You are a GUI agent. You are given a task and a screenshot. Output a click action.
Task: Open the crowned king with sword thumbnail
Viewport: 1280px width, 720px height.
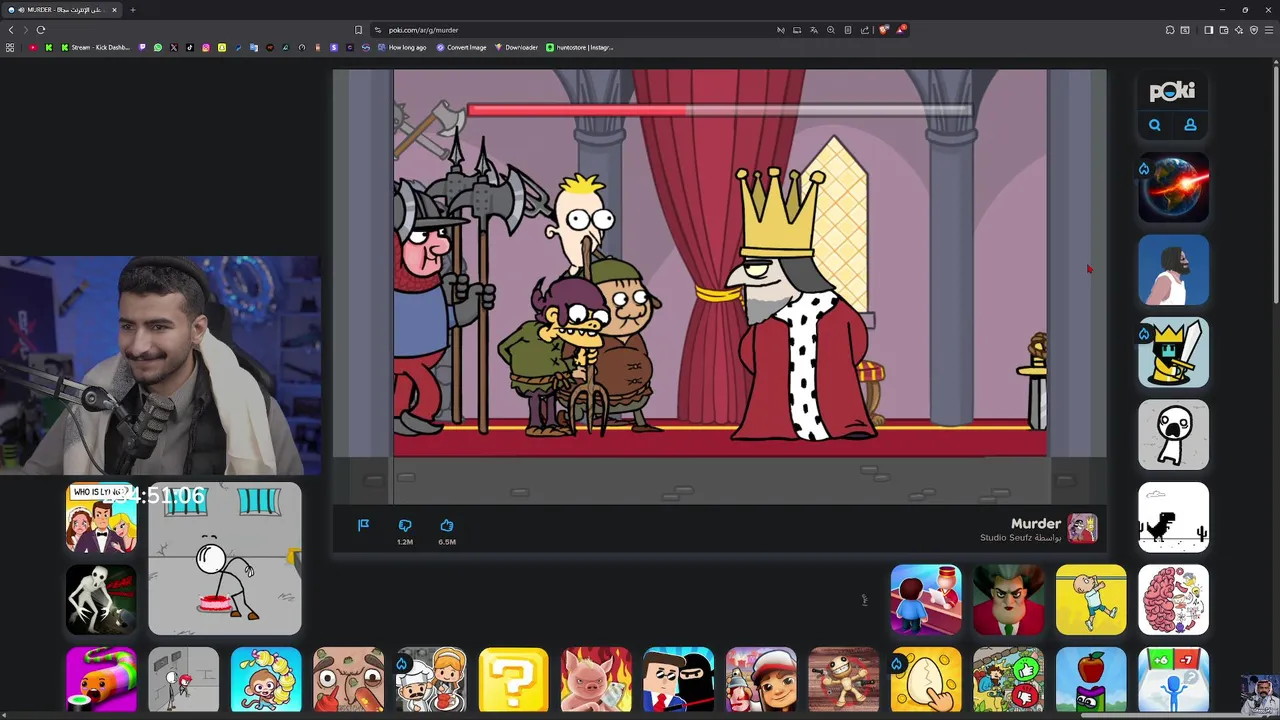tap(1173, 353)
